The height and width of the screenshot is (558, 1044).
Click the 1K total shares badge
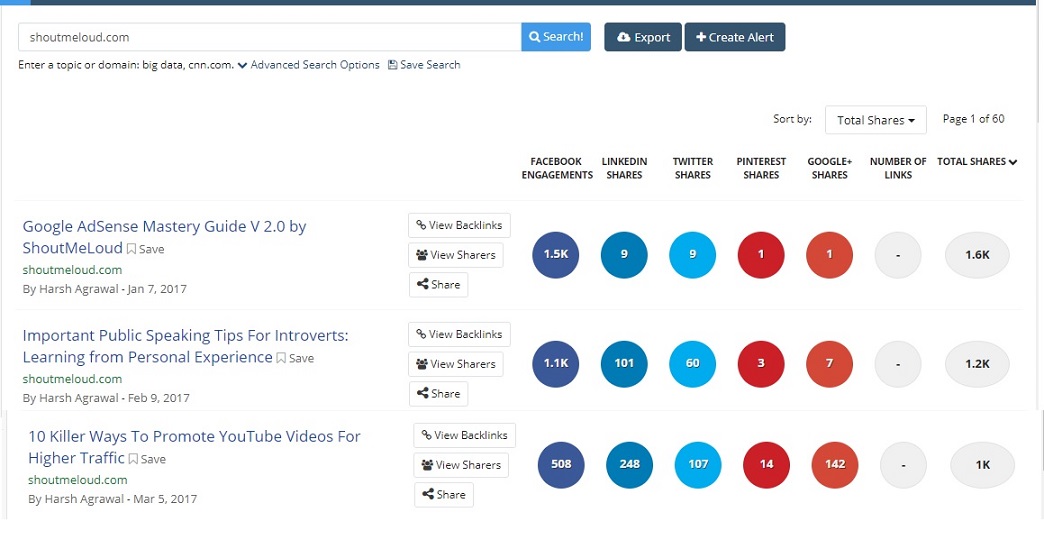[x=983, y=465]
